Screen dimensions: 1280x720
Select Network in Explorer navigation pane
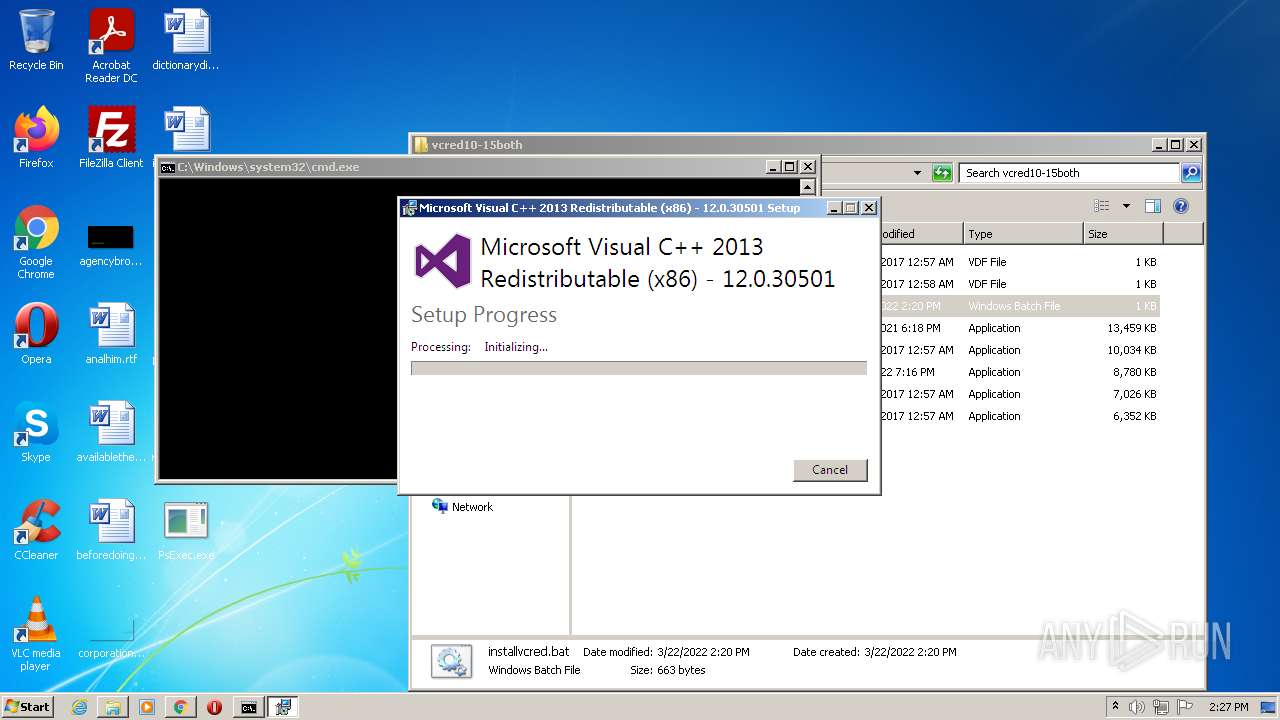[472, 507]
